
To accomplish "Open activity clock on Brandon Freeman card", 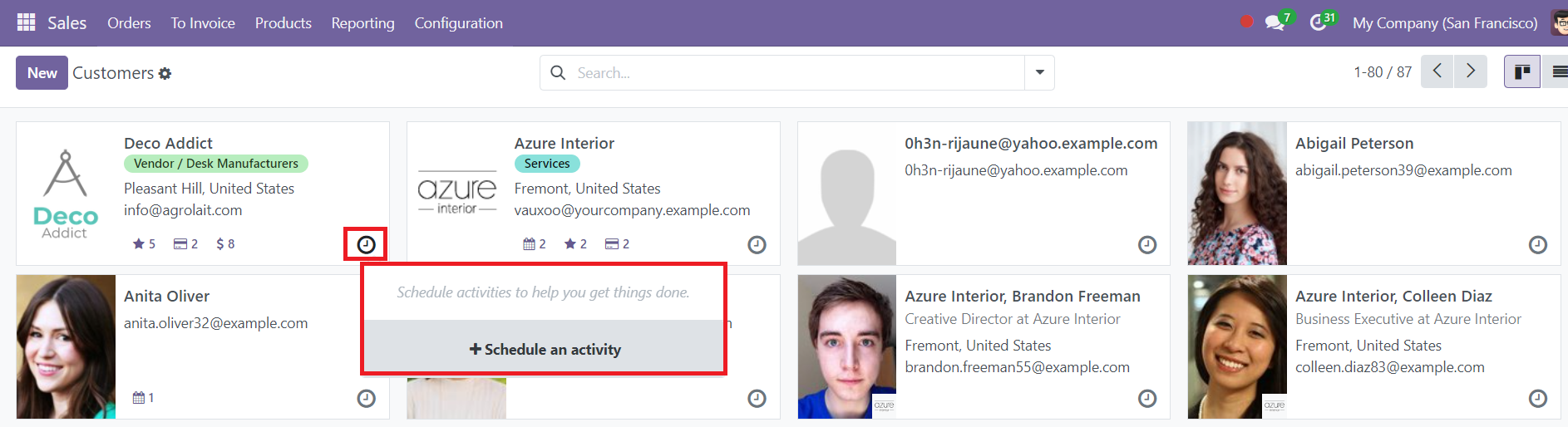I will pyautogui.click(x=1147, y=399).
